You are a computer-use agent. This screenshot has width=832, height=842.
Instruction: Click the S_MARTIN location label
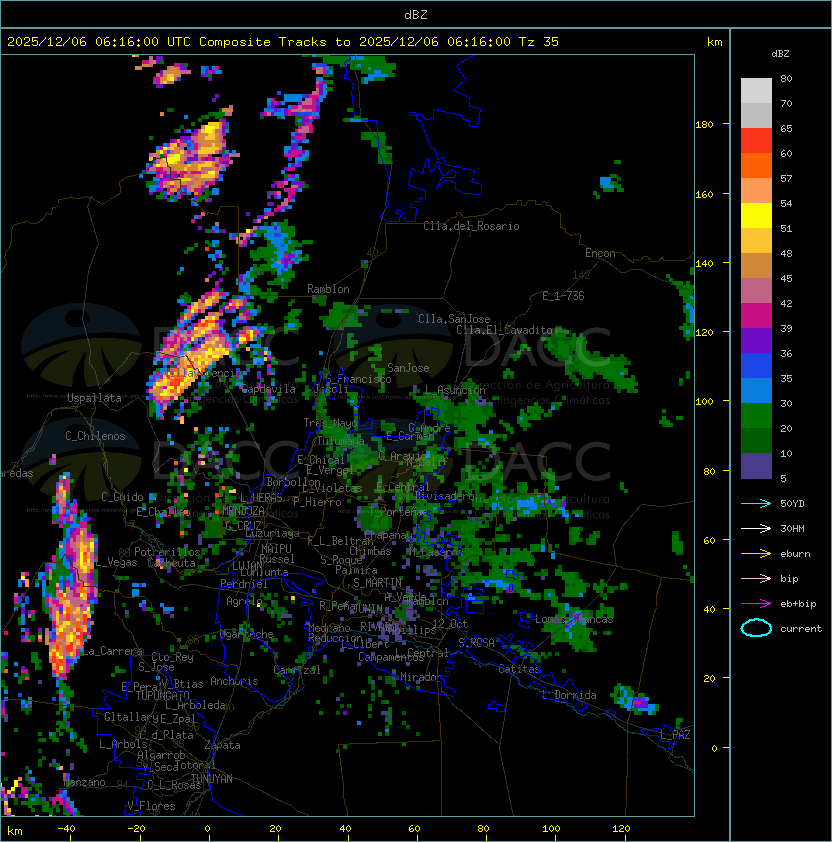(x=377, y=583)
